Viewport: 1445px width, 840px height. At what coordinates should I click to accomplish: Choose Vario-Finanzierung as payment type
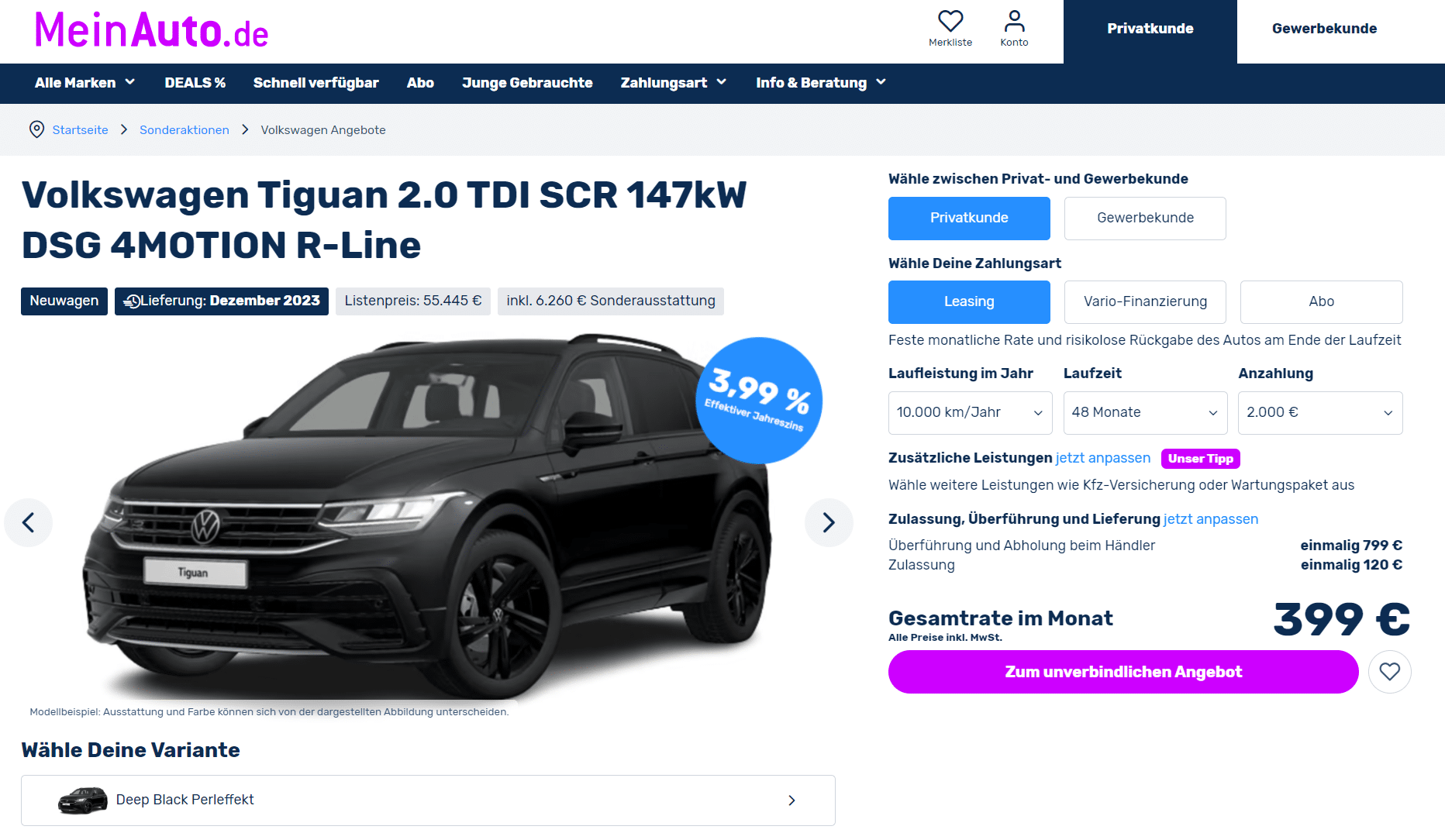point(1145,302)
